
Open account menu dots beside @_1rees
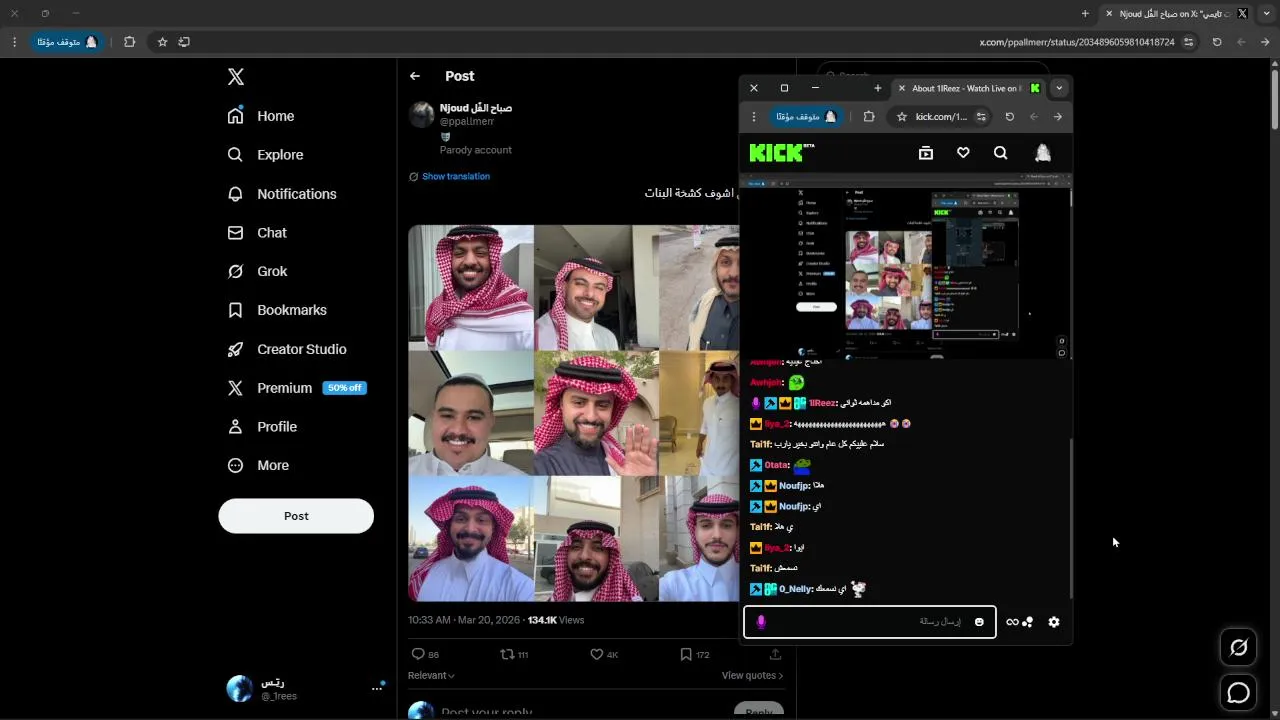[x=378, y=688]
